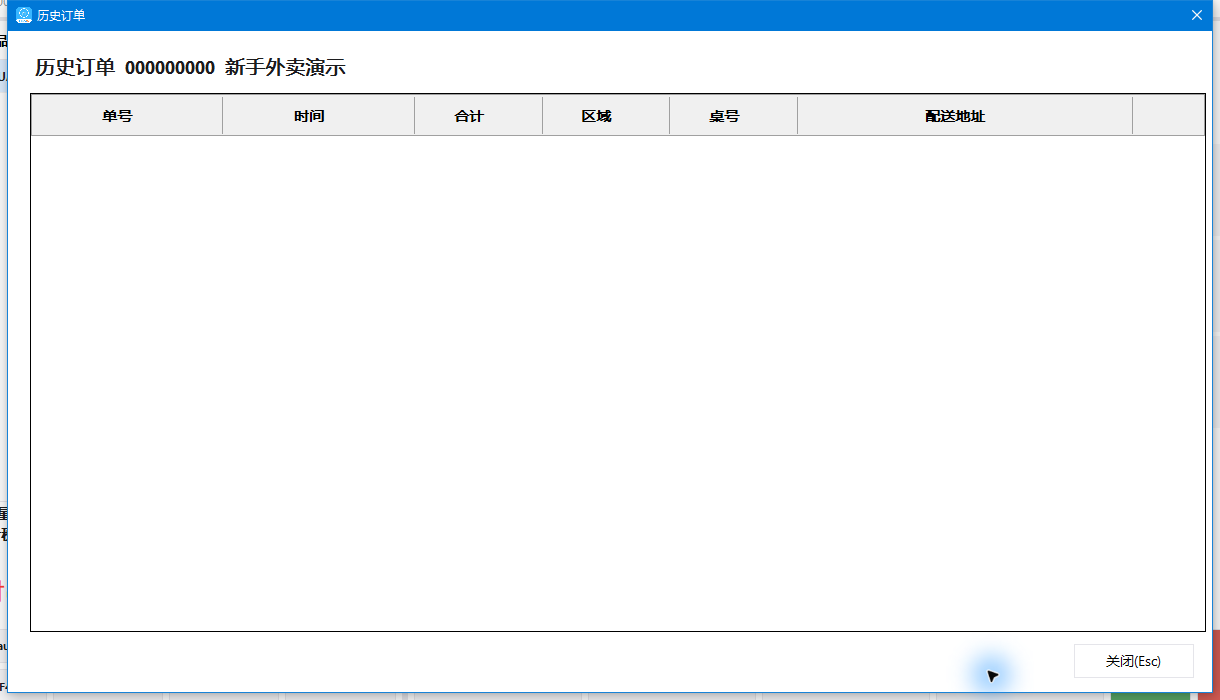Sort by the 时间 column header
1220x700 pixels.
(x=319, y=116)
